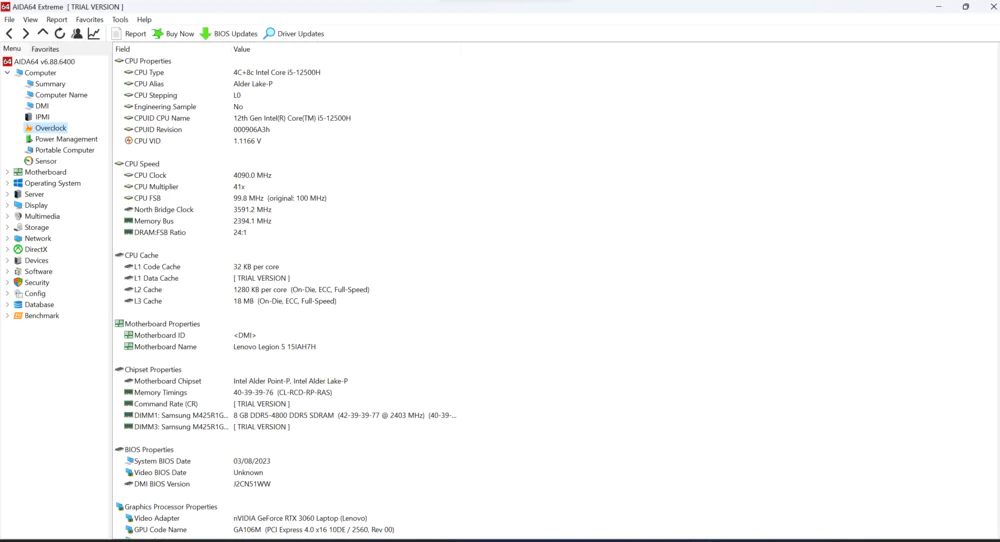Open the Tools menu
Screen dimensions: 1000x542
pyautogui.click(x=120, y=20)
